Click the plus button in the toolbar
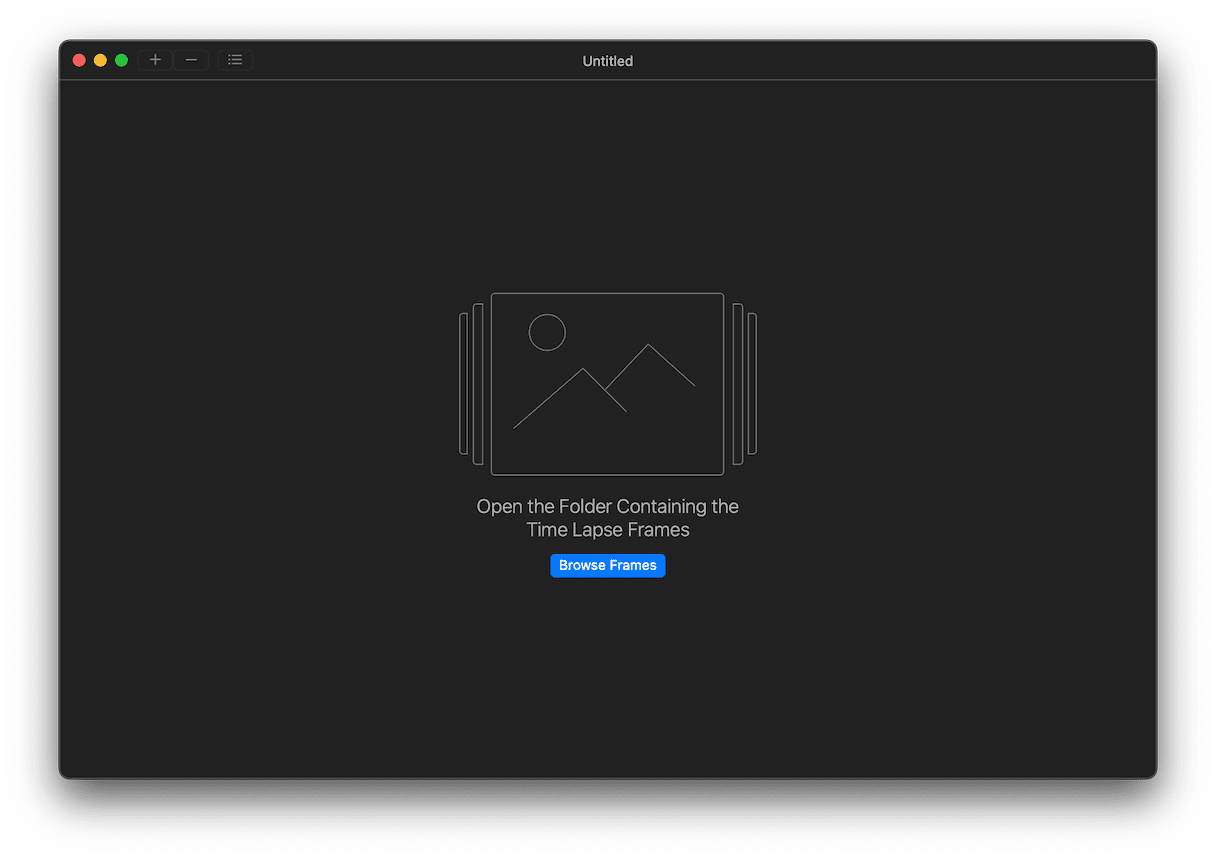 point(155,60)
